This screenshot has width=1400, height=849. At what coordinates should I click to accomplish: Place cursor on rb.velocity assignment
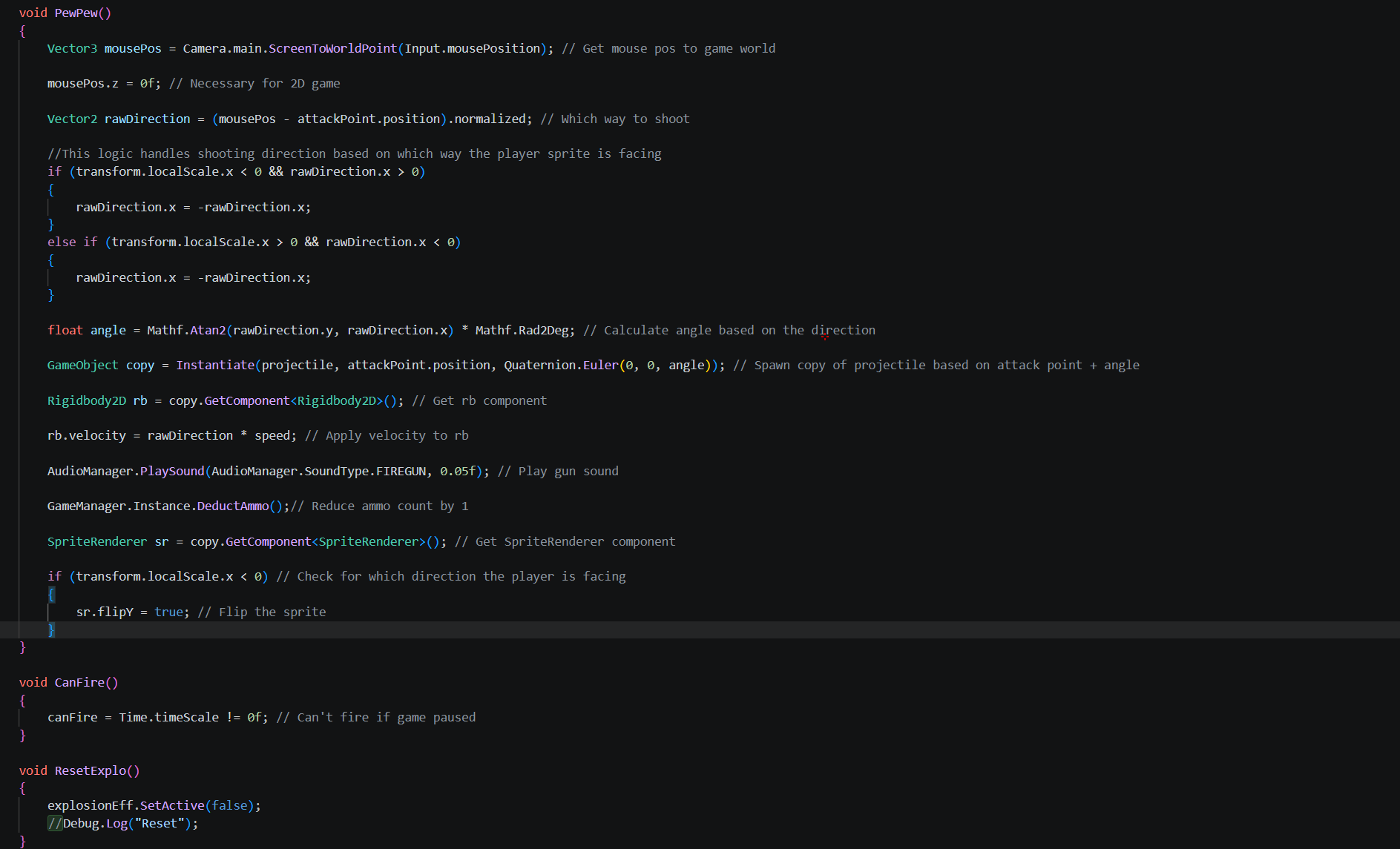tap(87, 435)
